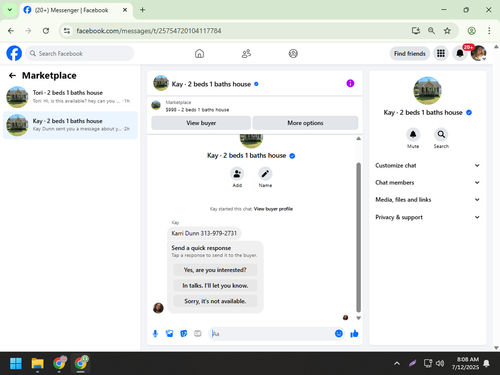This screenshot has height=375, width=500.
Task: Click the Add people icon in chat
Action: coord(237,174)
